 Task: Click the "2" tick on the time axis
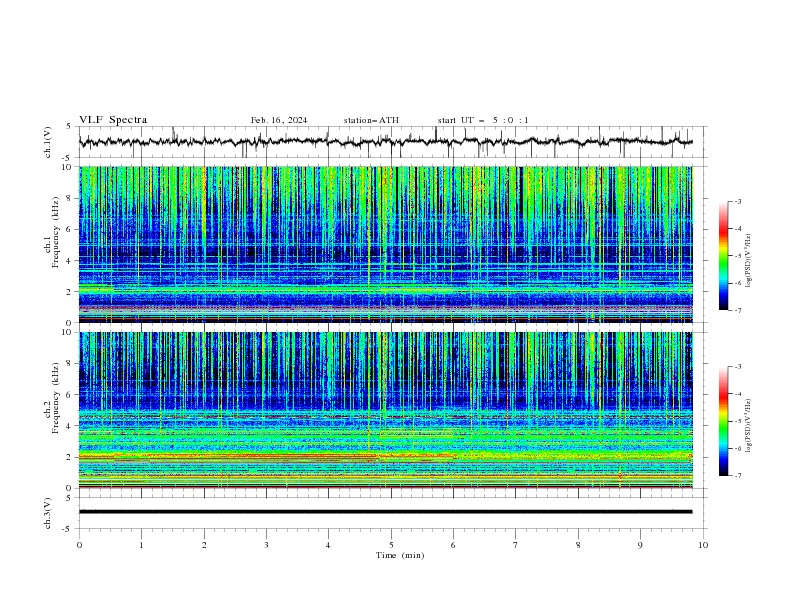204,545
